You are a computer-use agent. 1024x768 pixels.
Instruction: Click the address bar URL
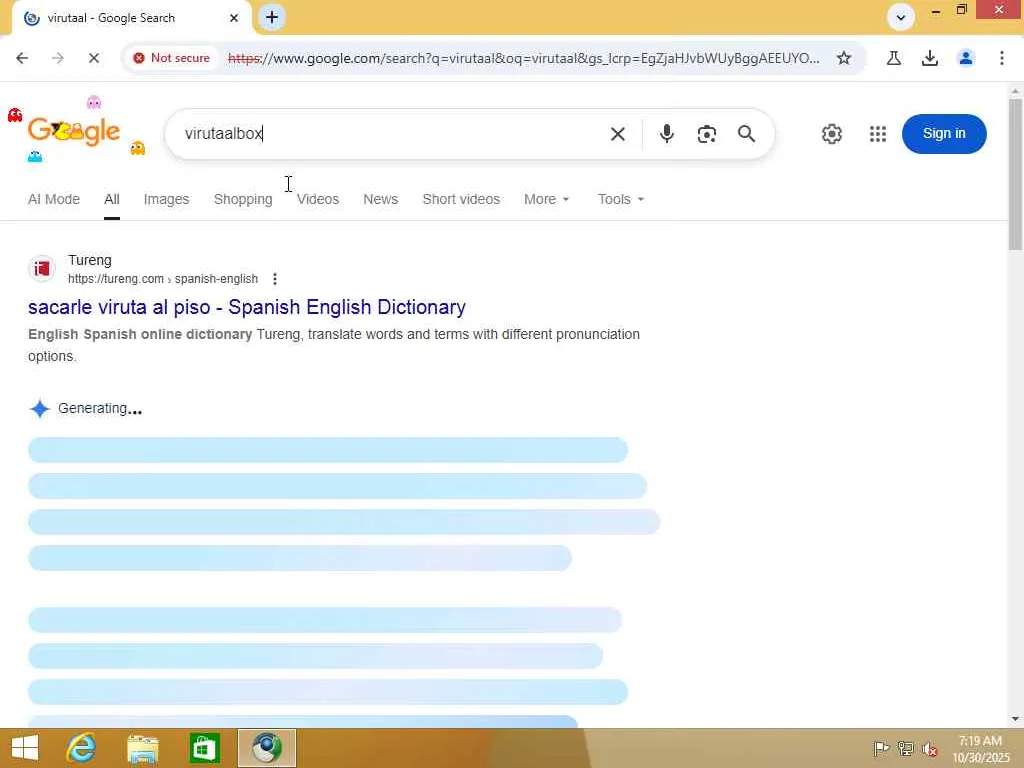pos(523,58)
